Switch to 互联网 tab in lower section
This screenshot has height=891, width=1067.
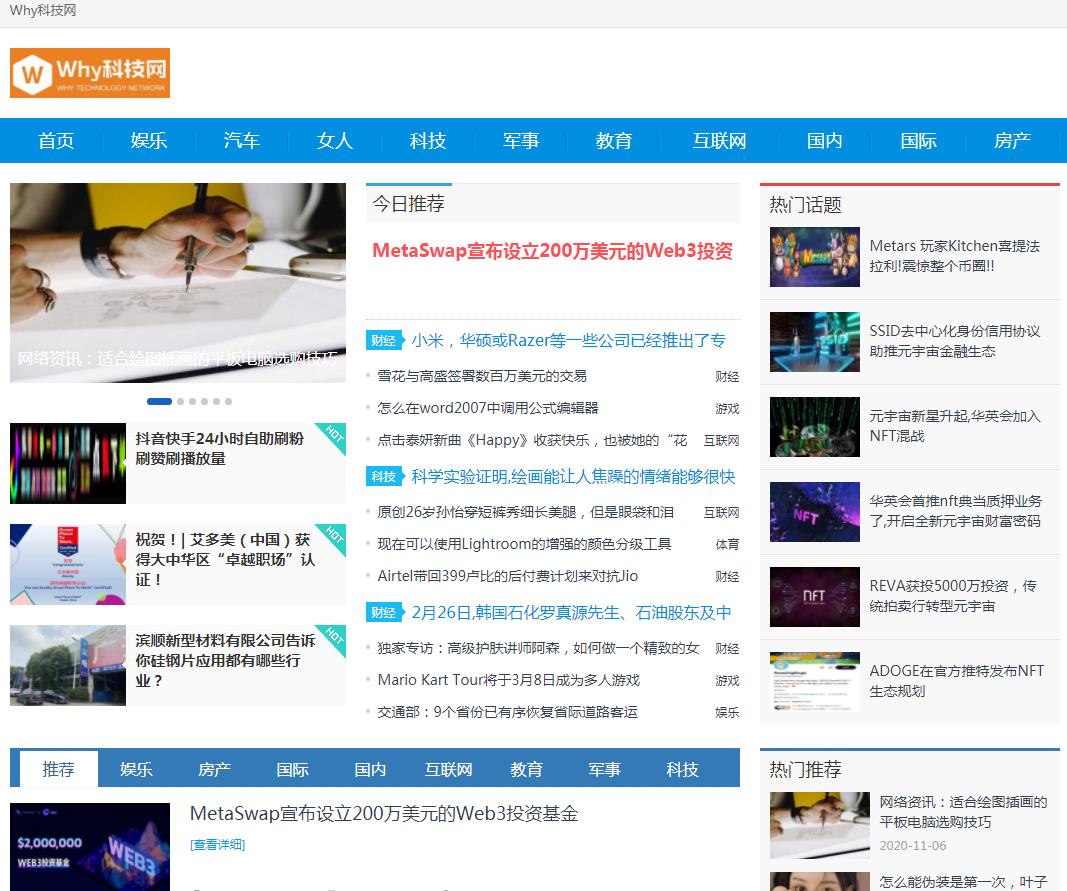pyautogui.click(x=448, y=769)
